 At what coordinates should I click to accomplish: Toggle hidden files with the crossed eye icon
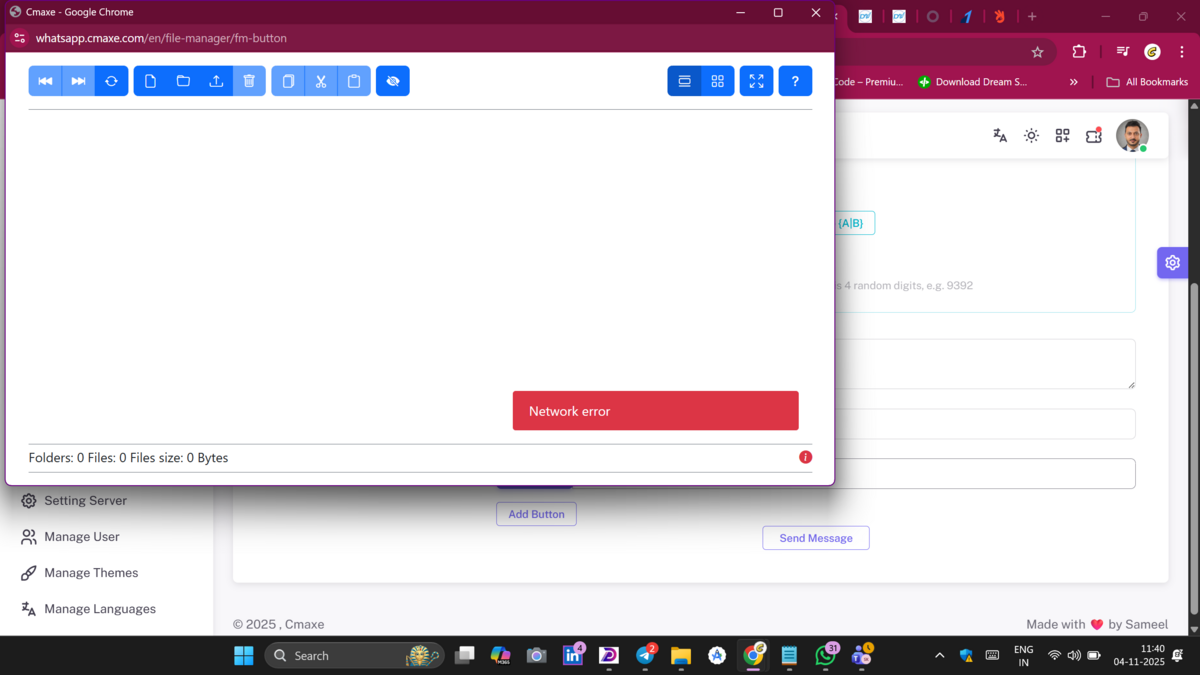(x=393, y=81)
